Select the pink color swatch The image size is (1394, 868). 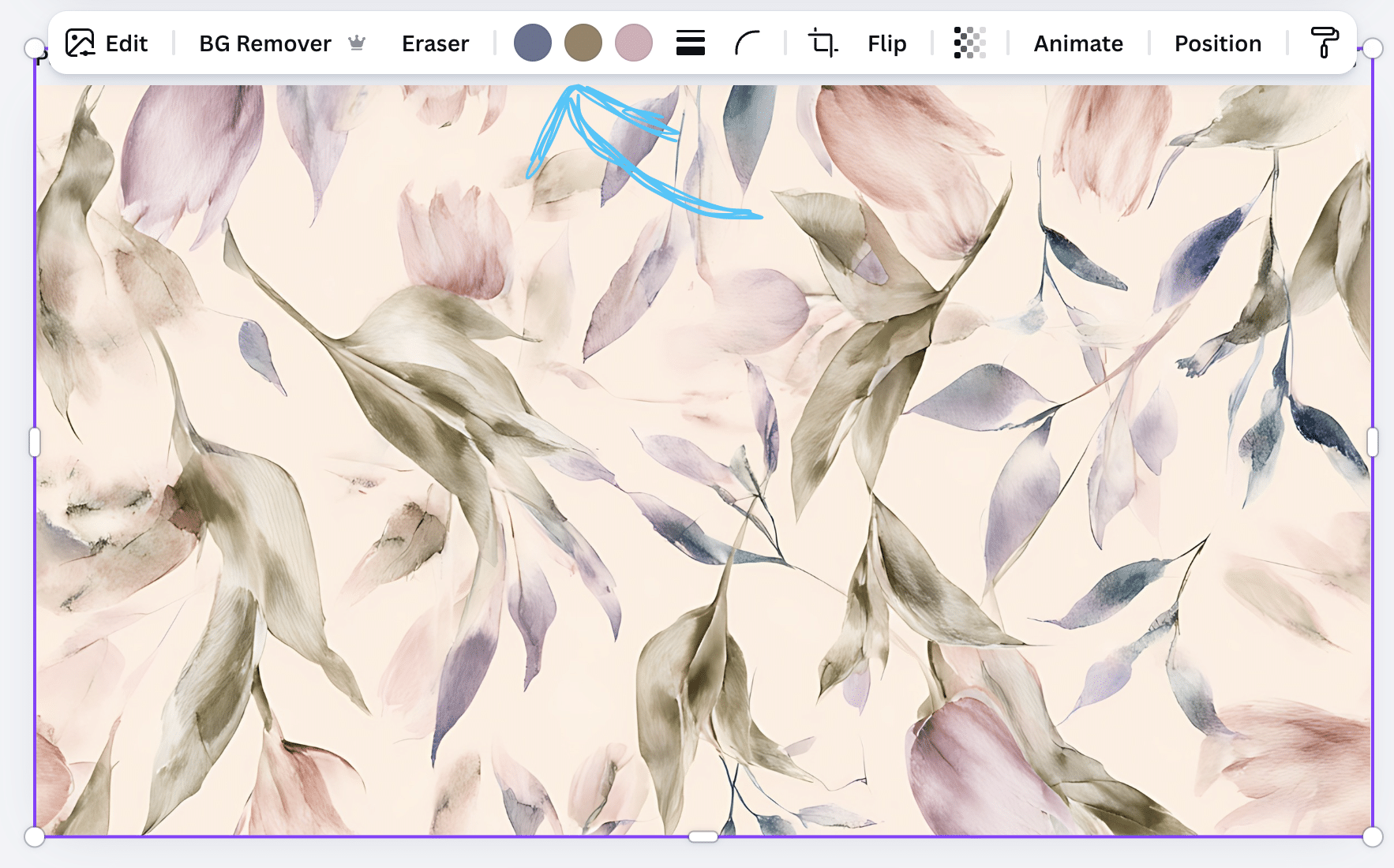[x=634, y=43]
